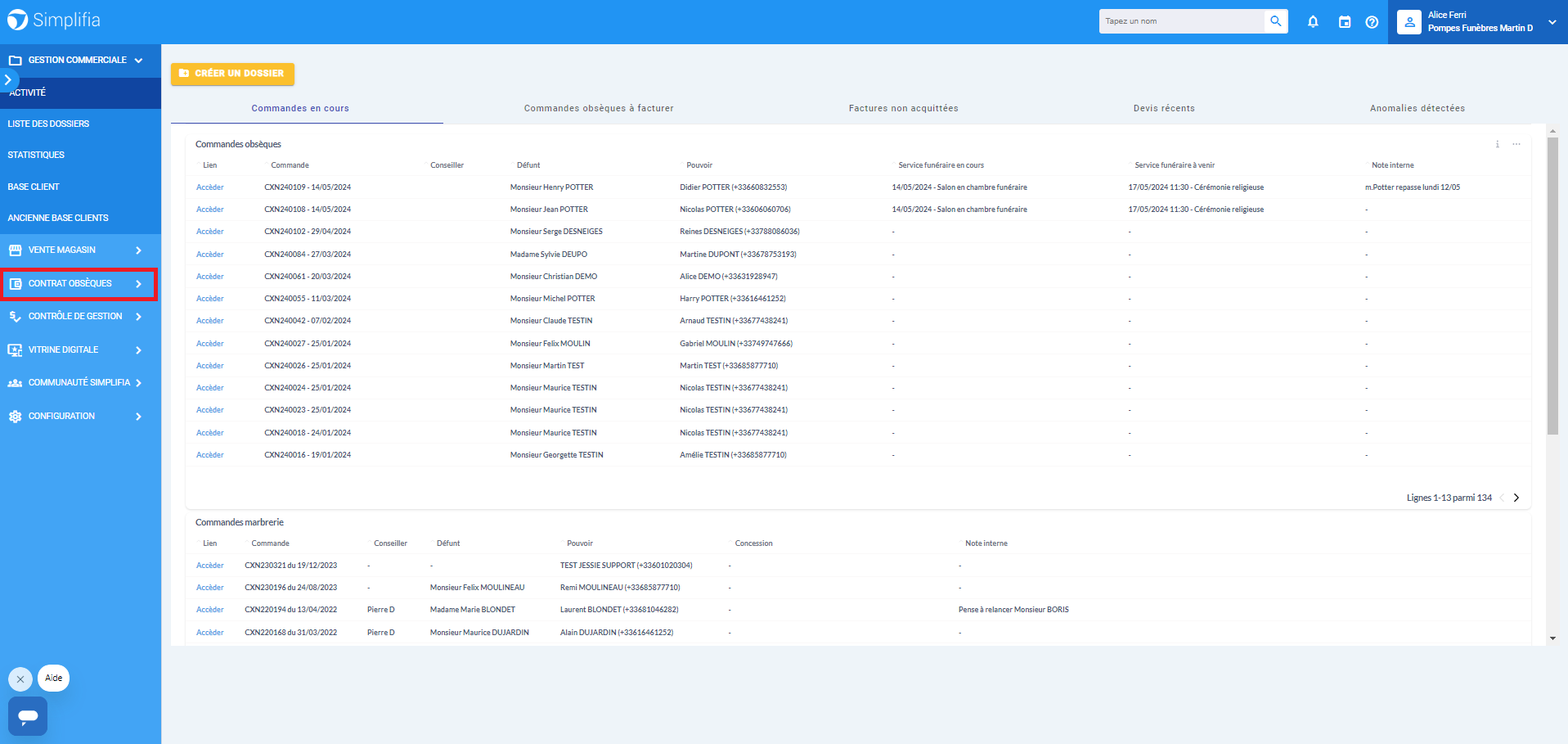Click Concession column header in marbrerie
The height and width of the screenshot is (744, 1568).
[x=753, y=543]
